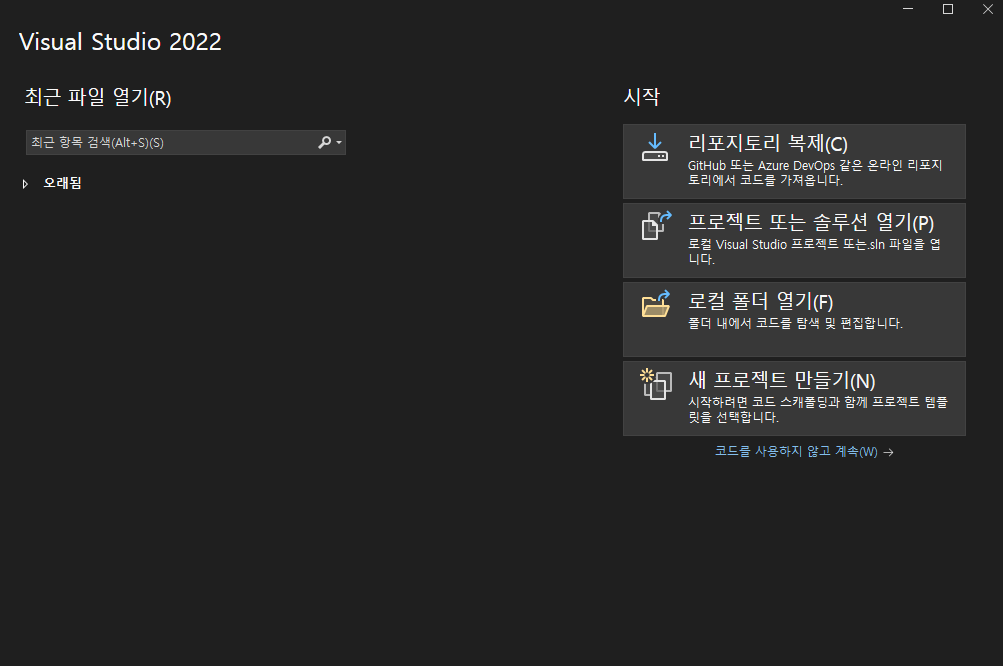
Task: Open the search options dropdown arrow
Action: pos(339,143)
